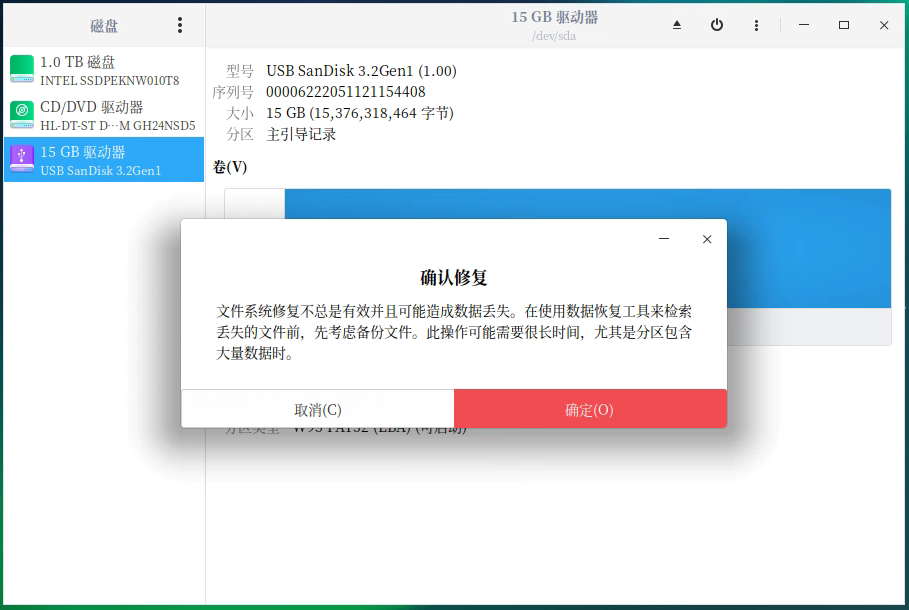Minimize the Disks main window
Image resolution: width=909 pixels, height=610 pixels.
[x=804, y=25]
